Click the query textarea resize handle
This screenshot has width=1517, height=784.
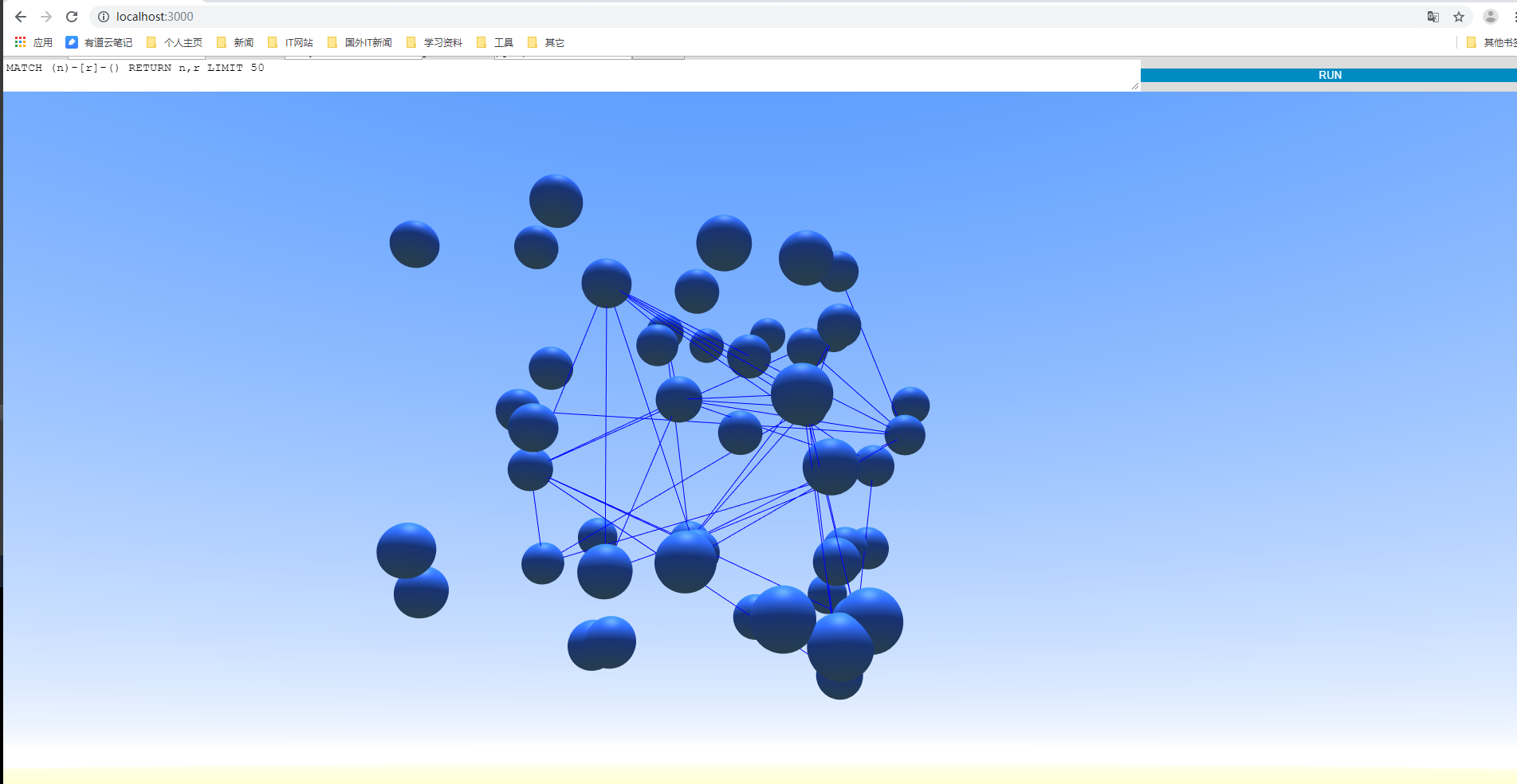click(x=1135, y=86)
